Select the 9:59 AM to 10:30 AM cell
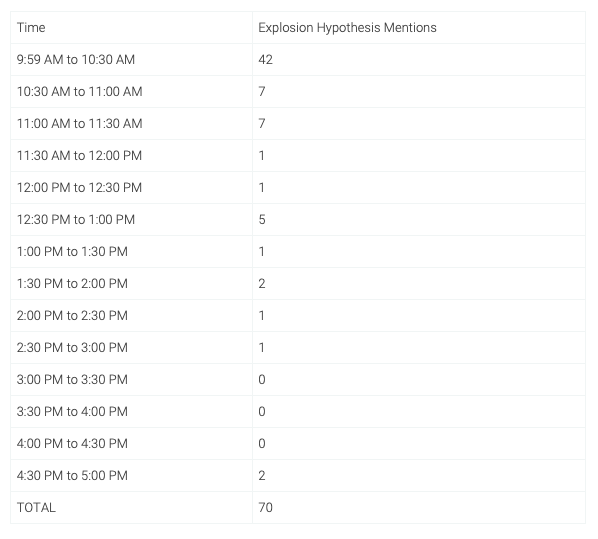Image resolution: width=598 pixels, height=539 pixels. coord(131,60)
